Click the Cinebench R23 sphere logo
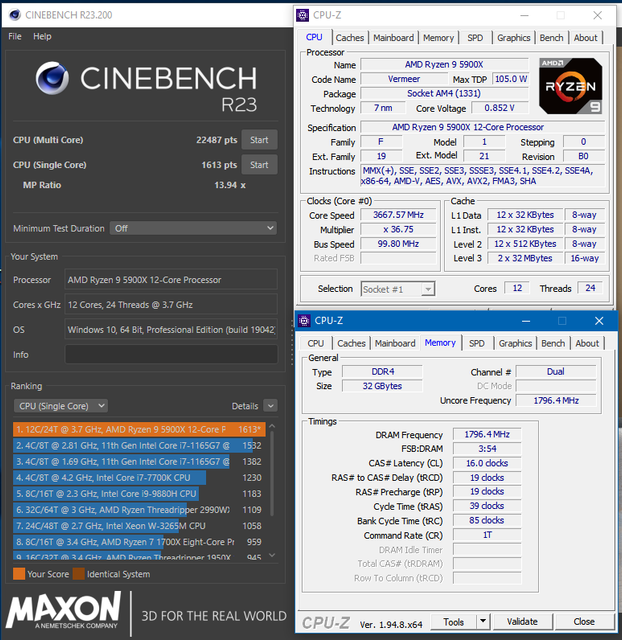 click(52, 78)
